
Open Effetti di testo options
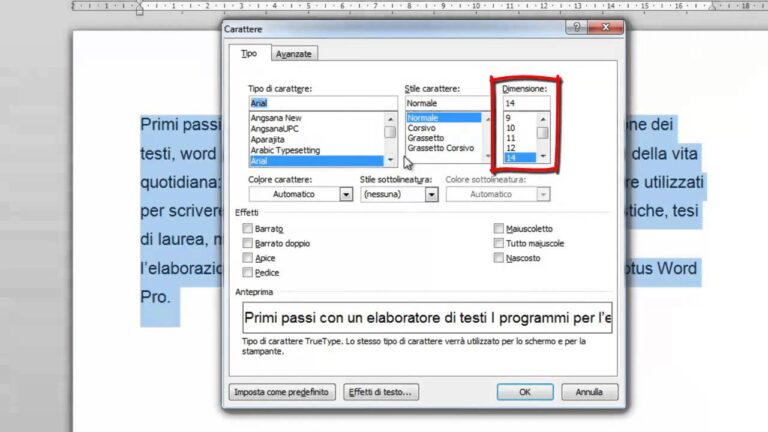coord(381,392)
